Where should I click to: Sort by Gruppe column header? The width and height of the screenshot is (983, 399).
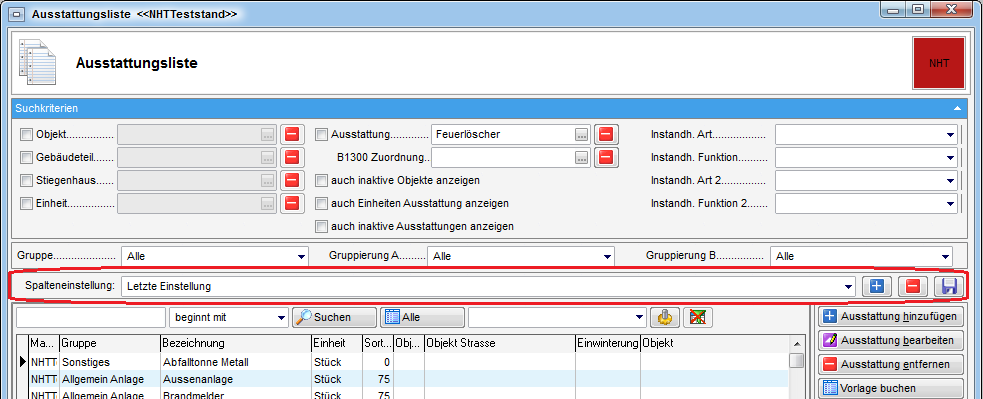point(110,344)
